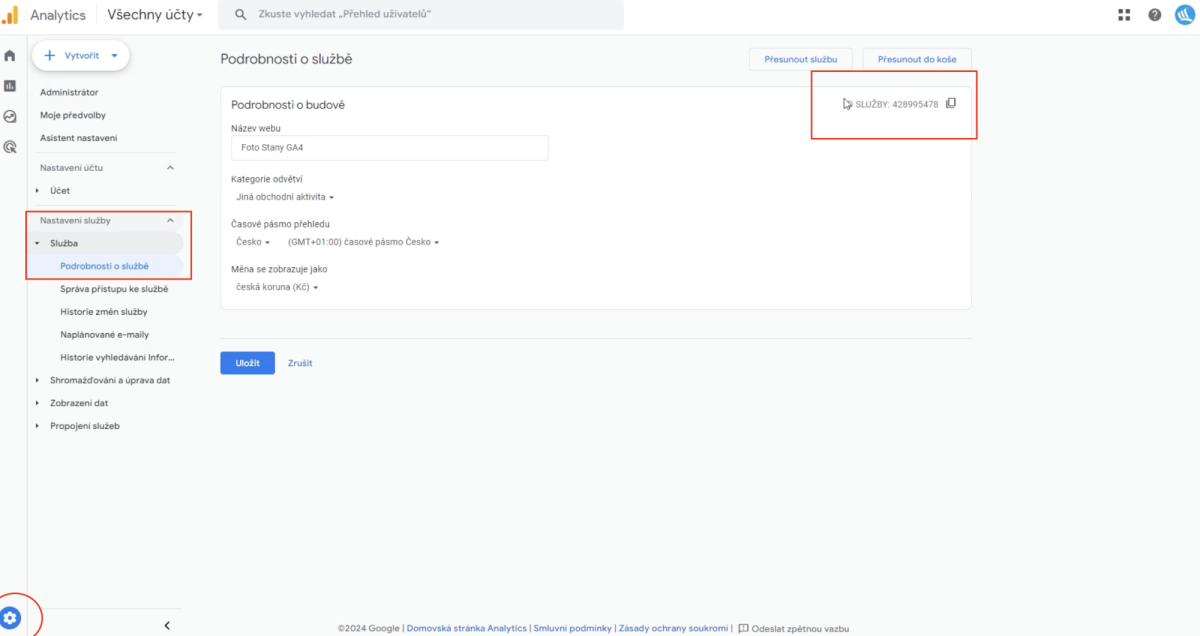Open Naplánované e-maily

[x=104, y=335]
